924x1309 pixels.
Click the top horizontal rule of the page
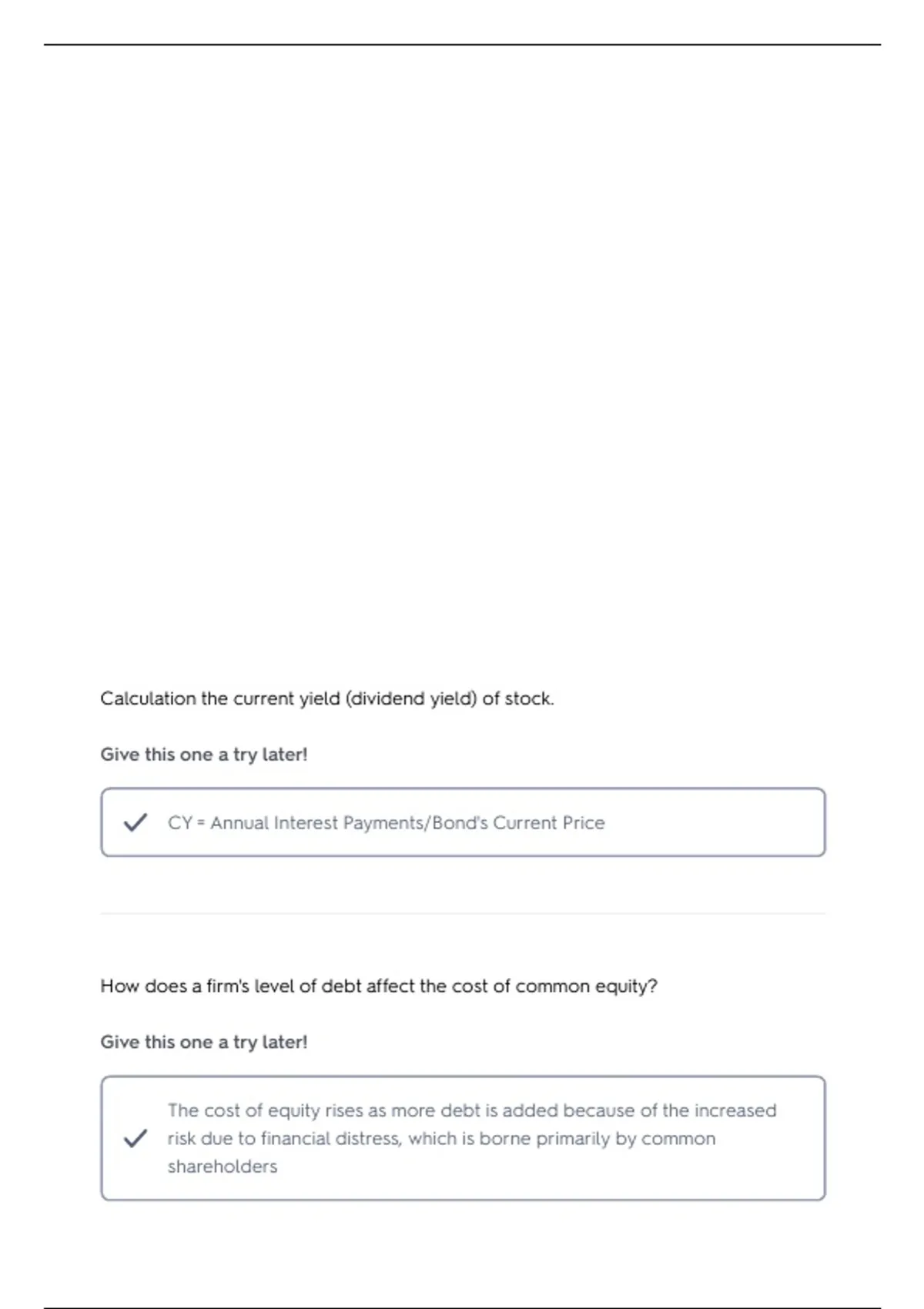463,45
